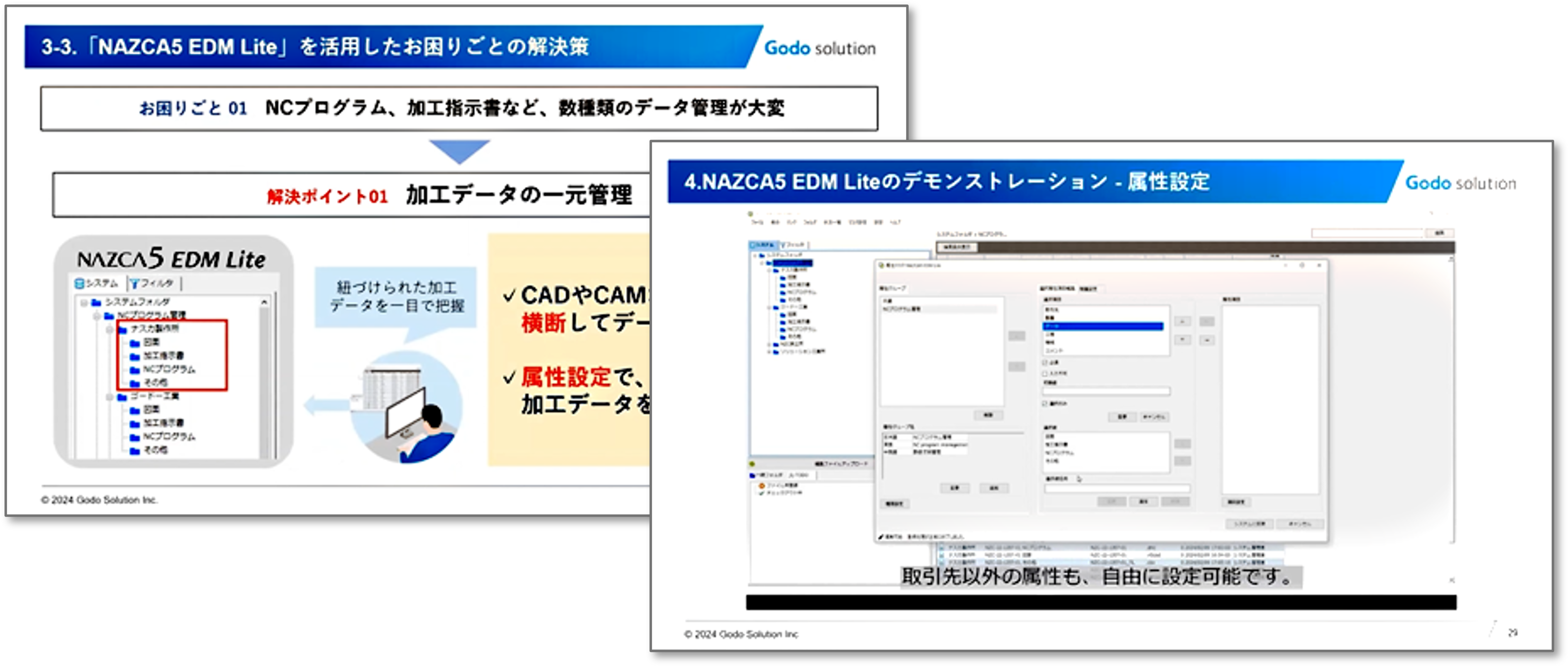Click the slide title 4.NAZCA5 EDM Liteのデモンストレーション - 属性設定
Viewport: 1568px width, 666px height.
947,182
